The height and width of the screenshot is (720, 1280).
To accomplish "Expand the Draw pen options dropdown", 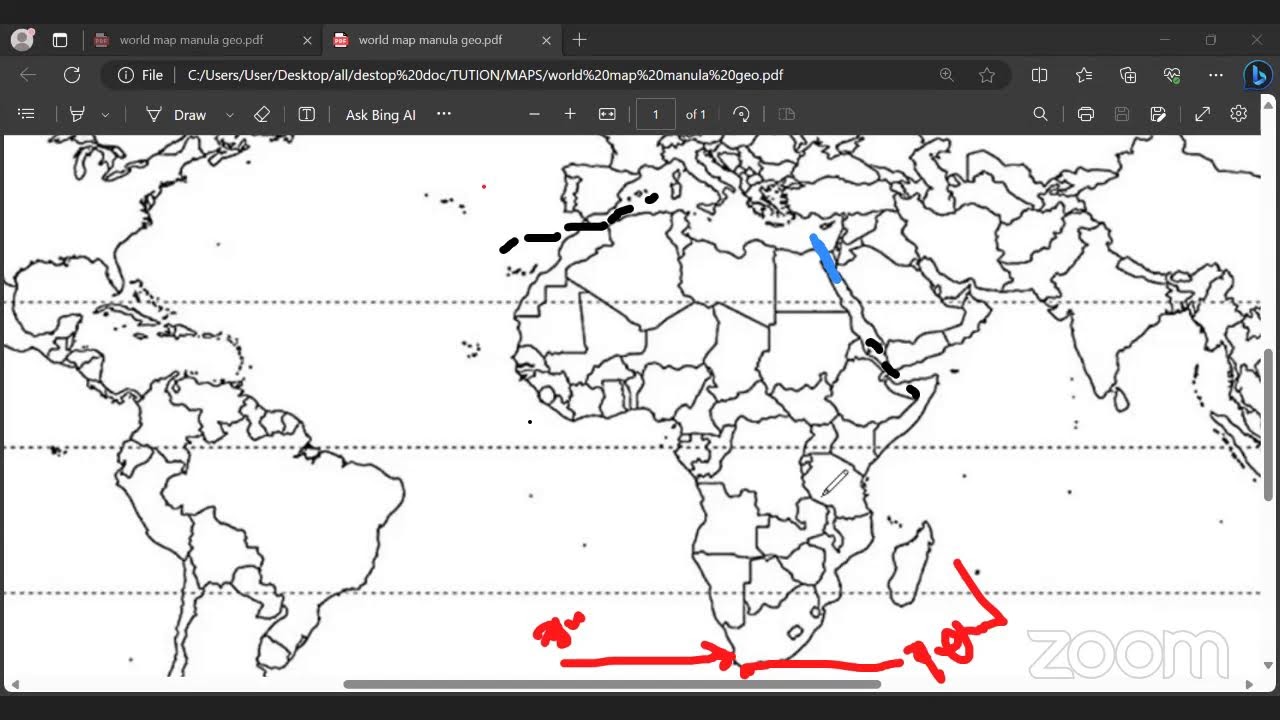I will pos(229,115).
